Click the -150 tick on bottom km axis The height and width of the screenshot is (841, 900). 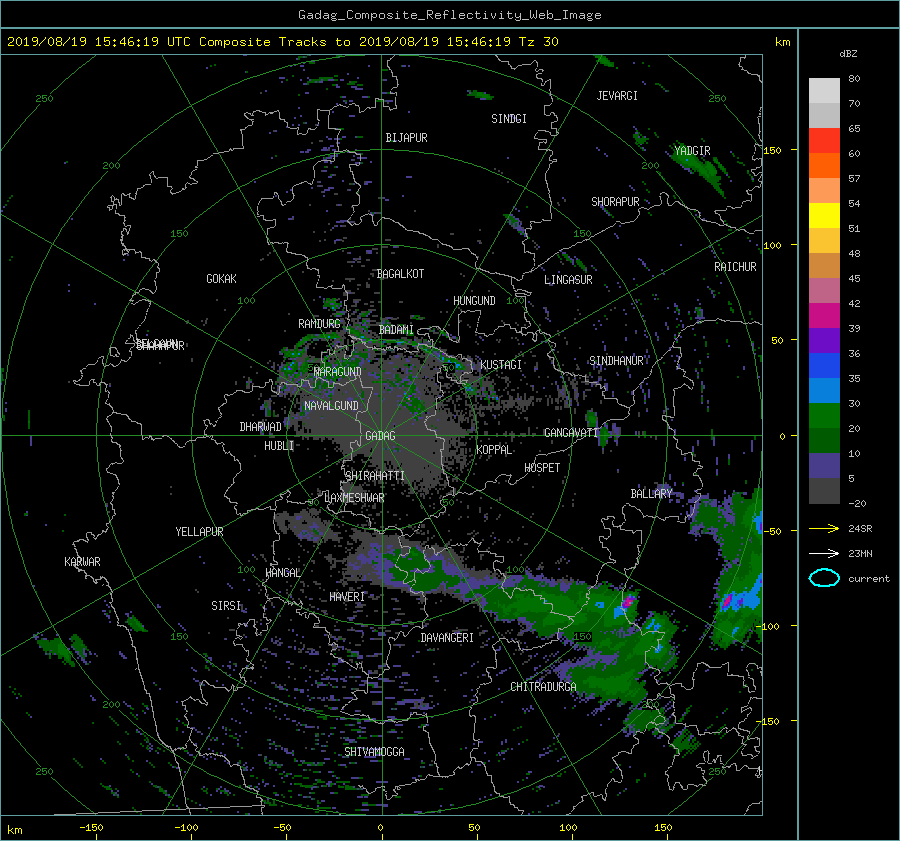91,828
